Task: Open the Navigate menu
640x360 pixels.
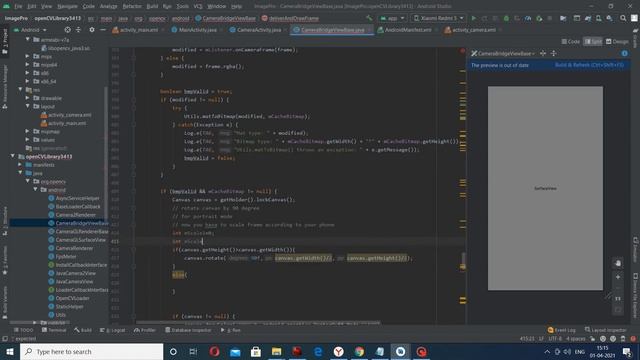Action: (67, 6)
